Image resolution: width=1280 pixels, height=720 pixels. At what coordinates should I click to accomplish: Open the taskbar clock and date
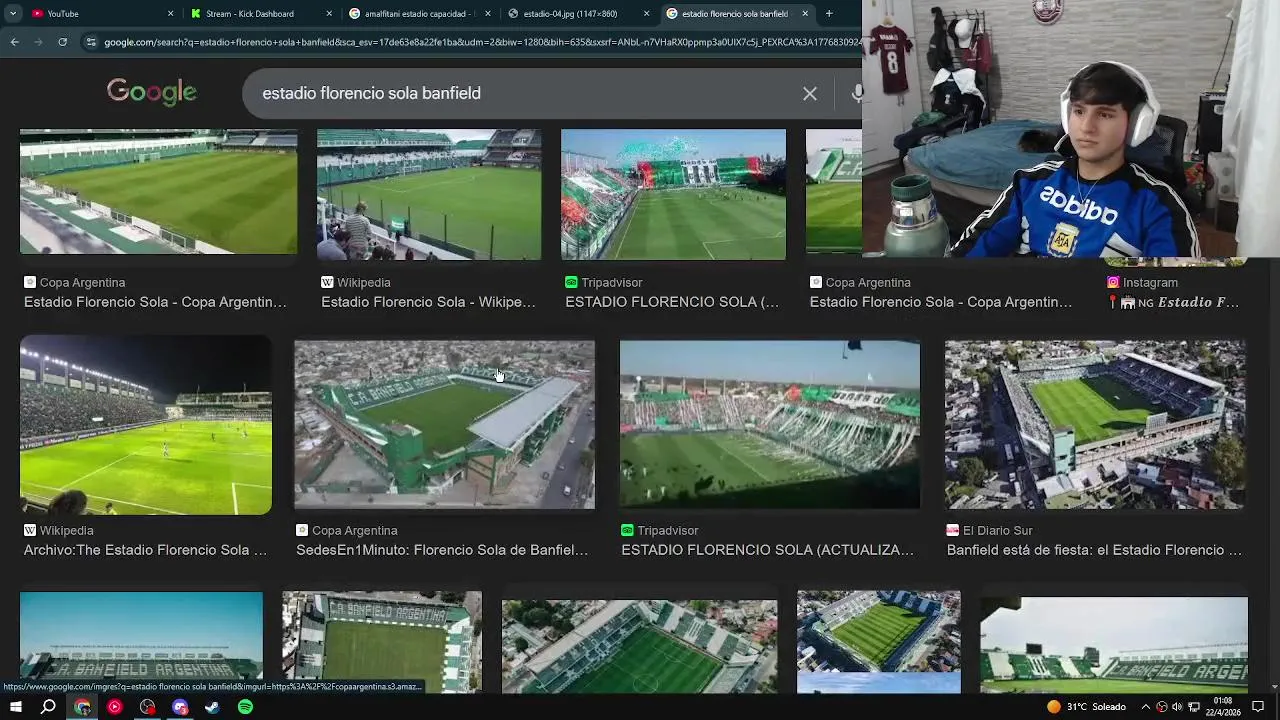[1223, 707]
